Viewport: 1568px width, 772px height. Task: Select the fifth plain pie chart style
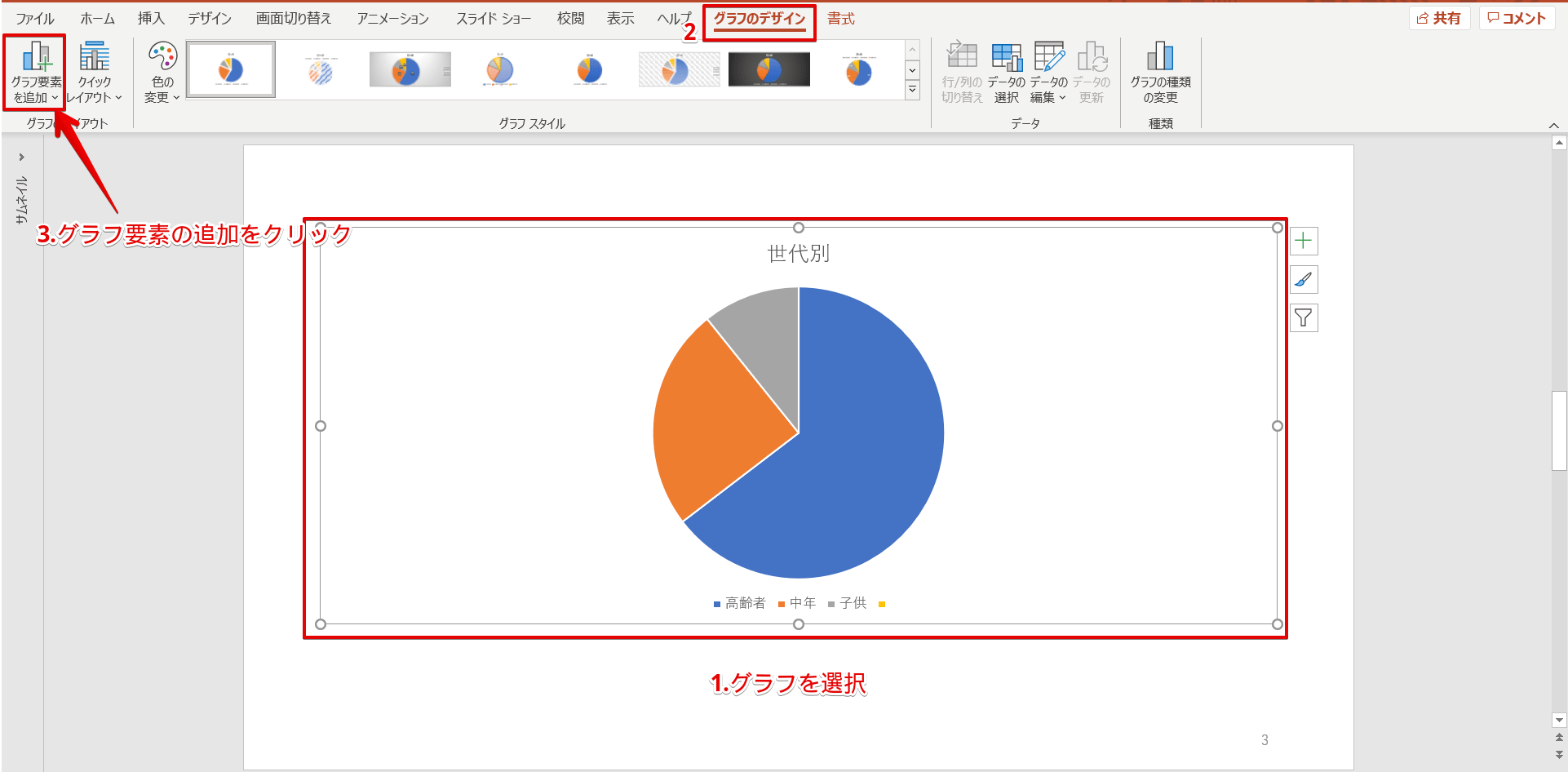(590, 70)
